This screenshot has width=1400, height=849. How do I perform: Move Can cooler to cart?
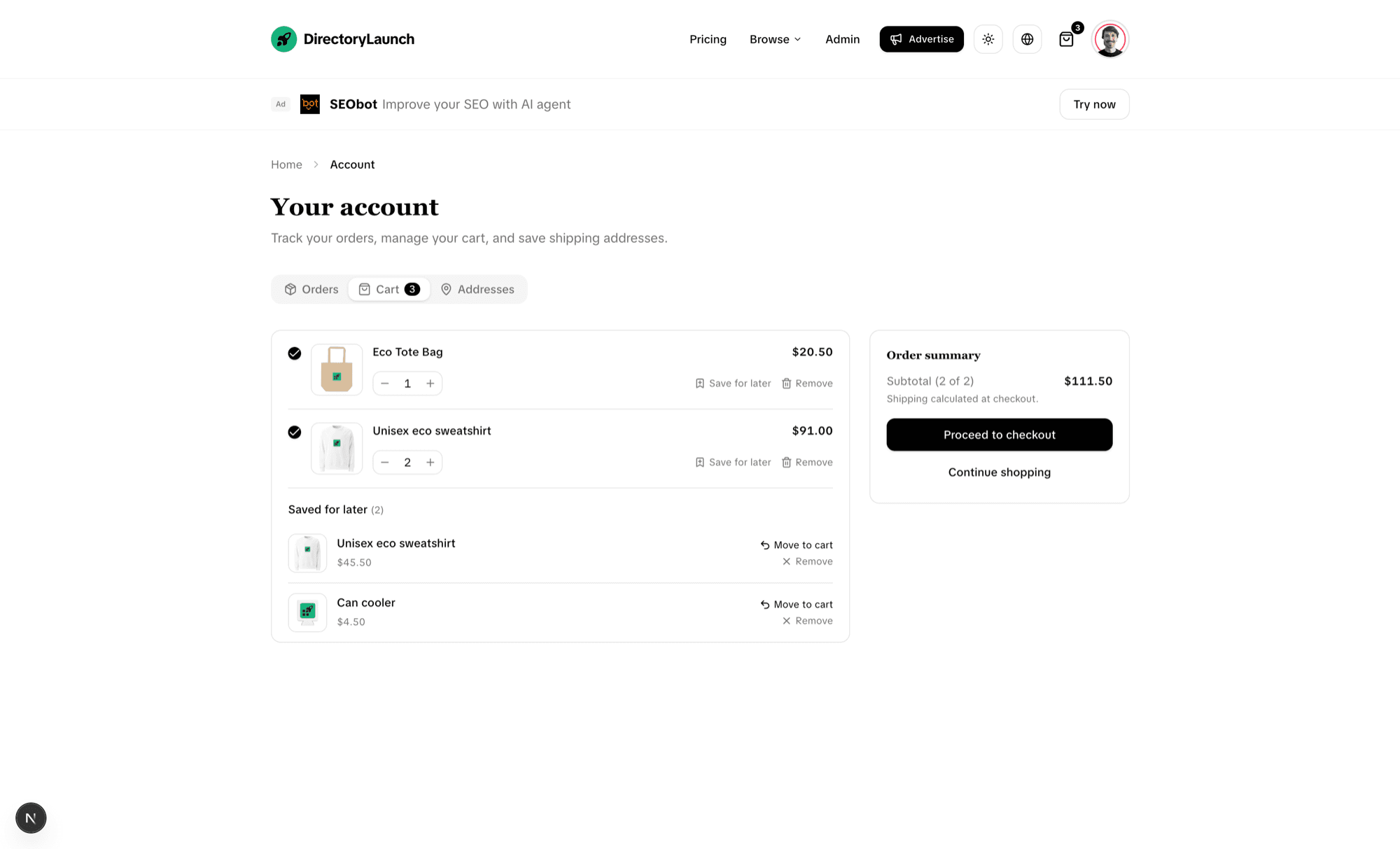tap(797, 605)
